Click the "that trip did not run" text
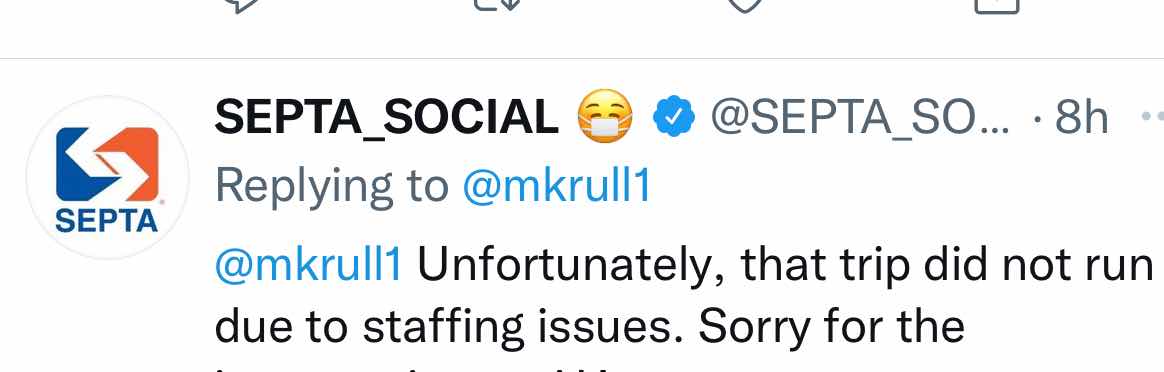 pyautogui.click(x=947, y=264)
